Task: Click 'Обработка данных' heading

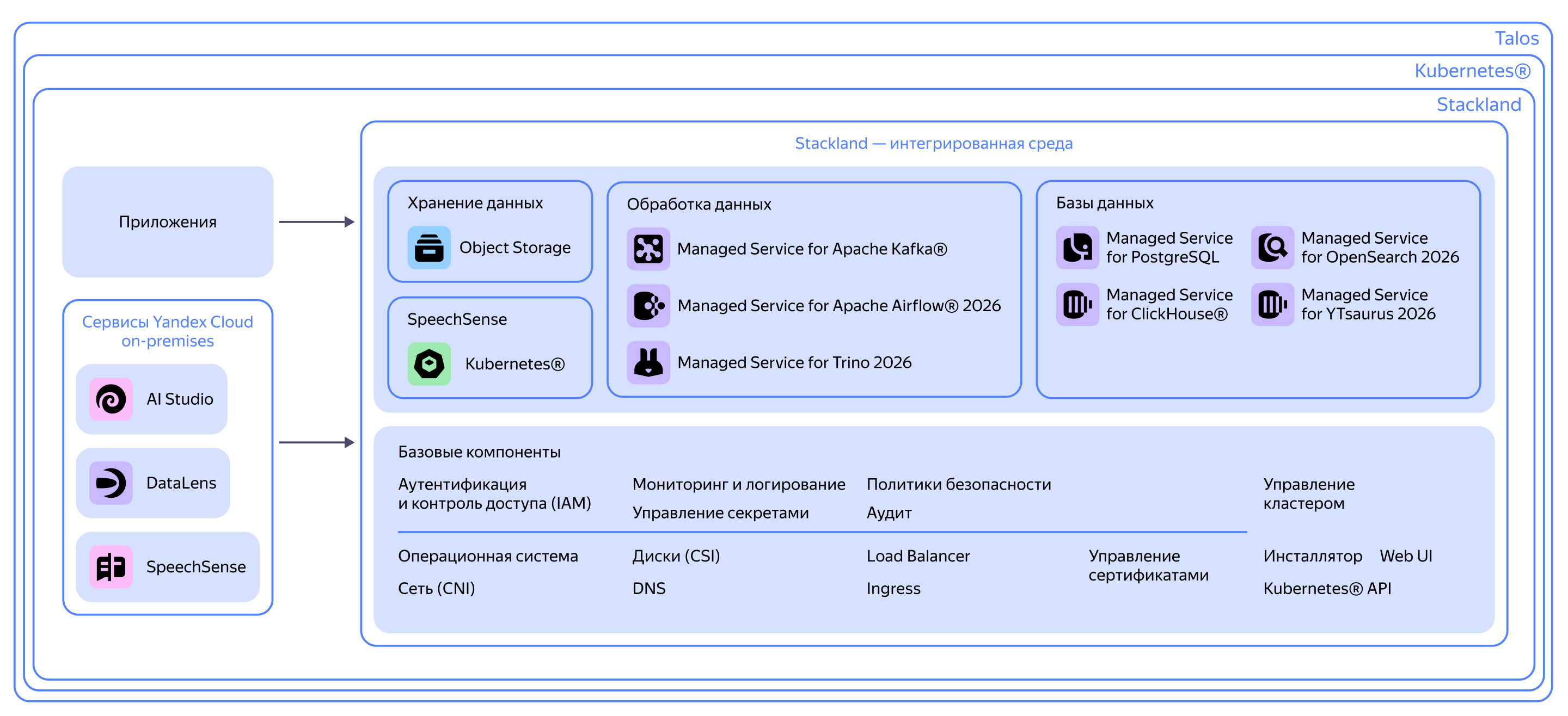Action: [699, 205]
